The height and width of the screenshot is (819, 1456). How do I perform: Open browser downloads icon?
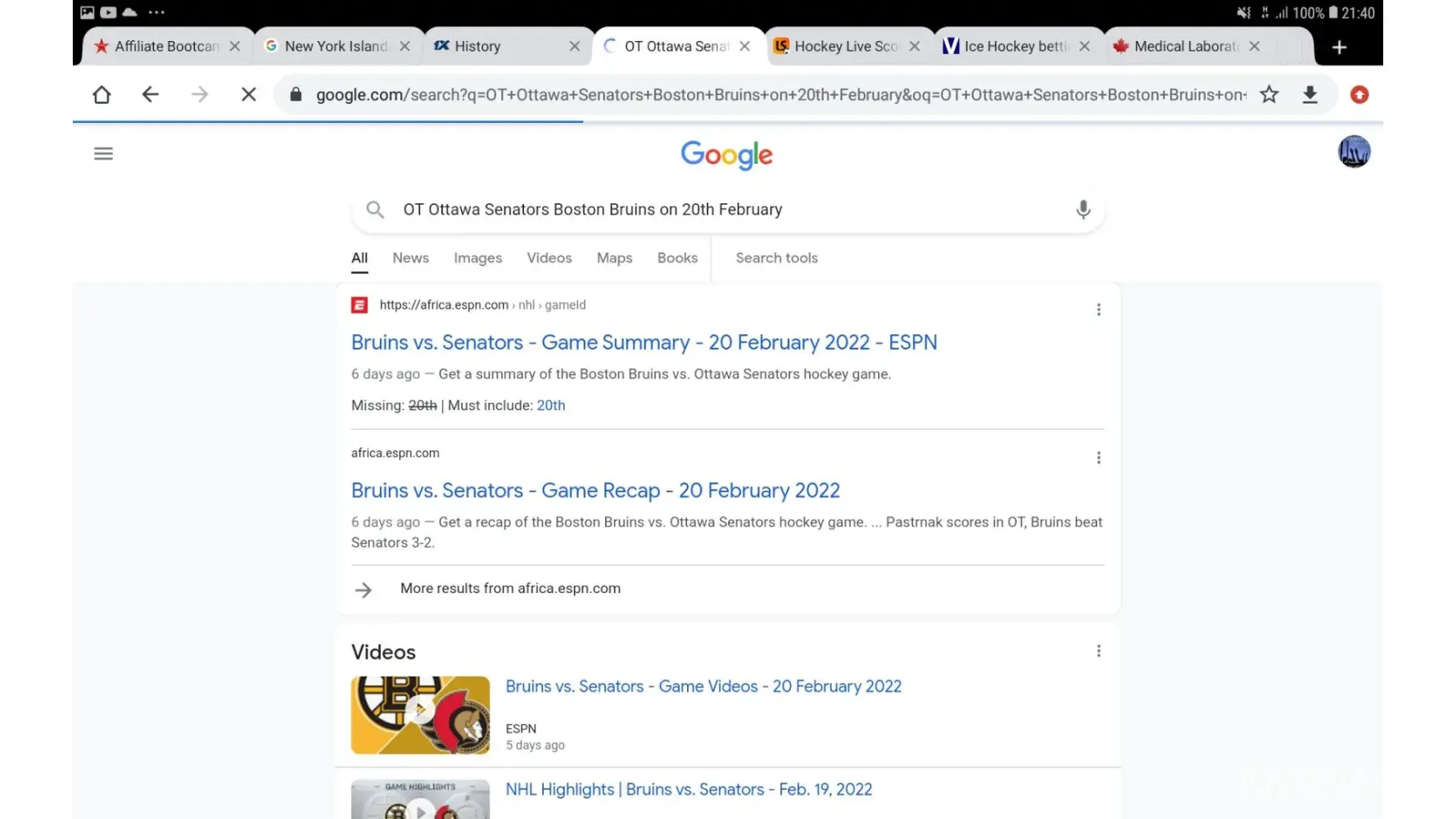click(1310, 95)
